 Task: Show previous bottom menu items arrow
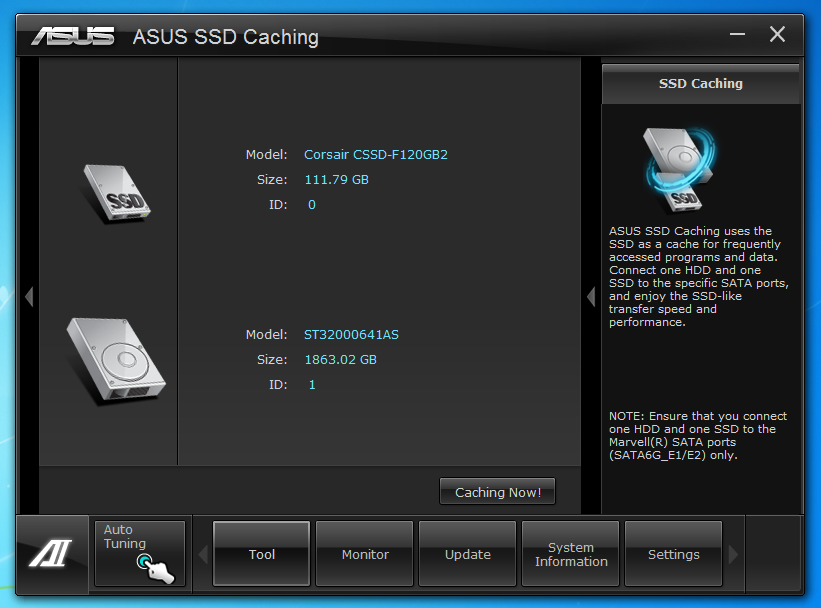(x=204, y=554)
